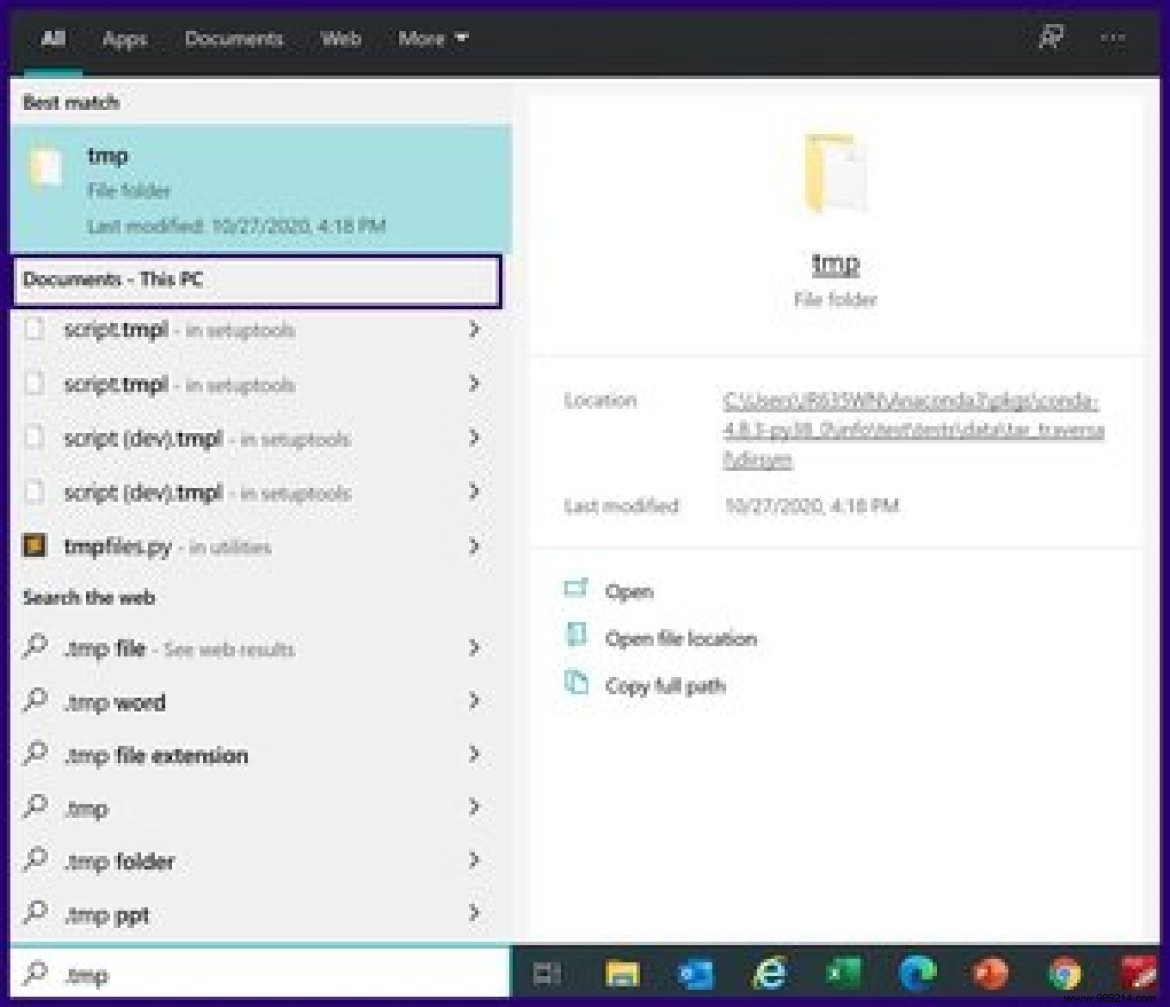Open Microsoft Edge in taskbar

[917, 973]
